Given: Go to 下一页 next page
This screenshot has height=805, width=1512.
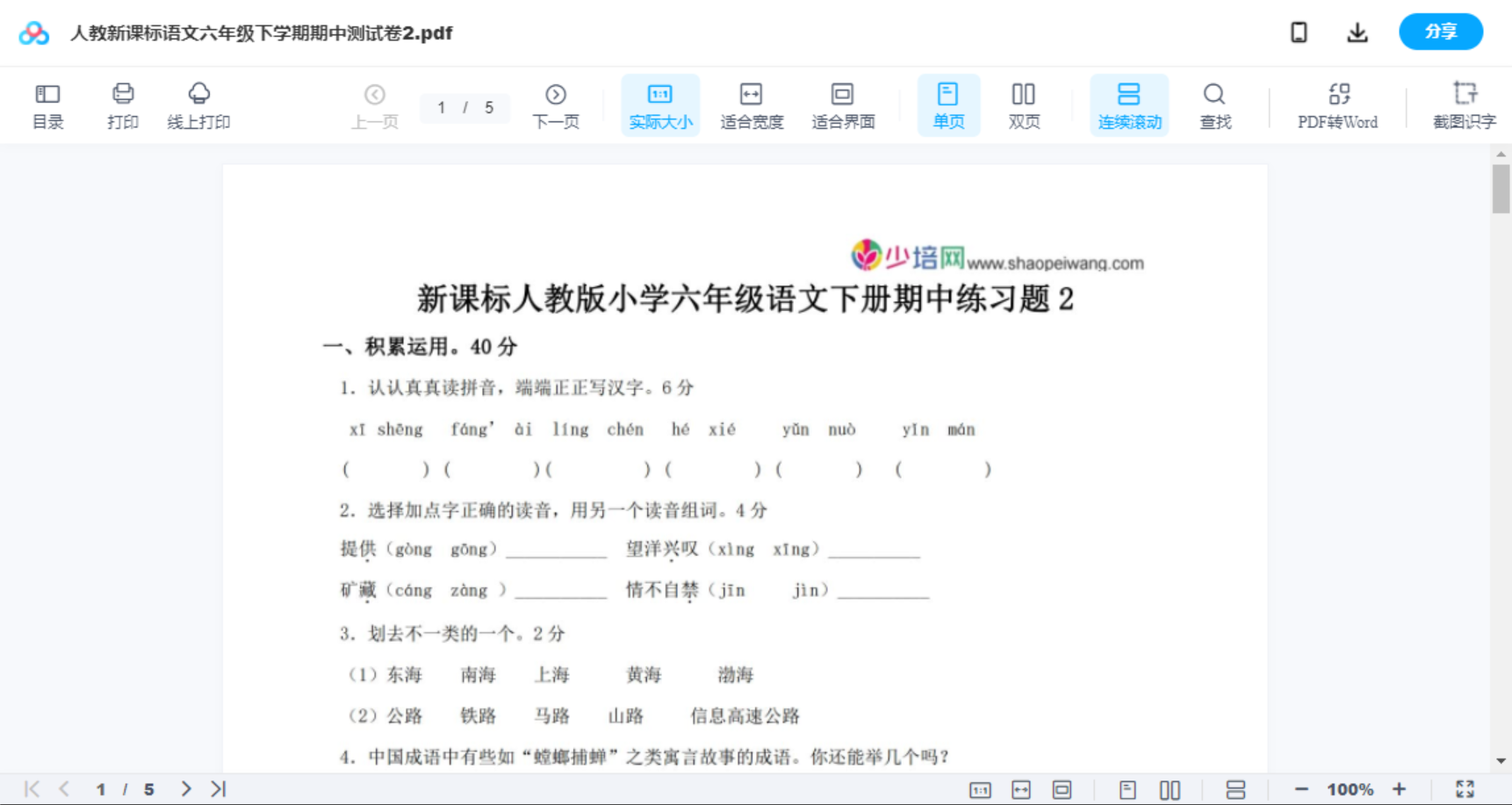Looking at the screenshot, I should pos(556,104).
